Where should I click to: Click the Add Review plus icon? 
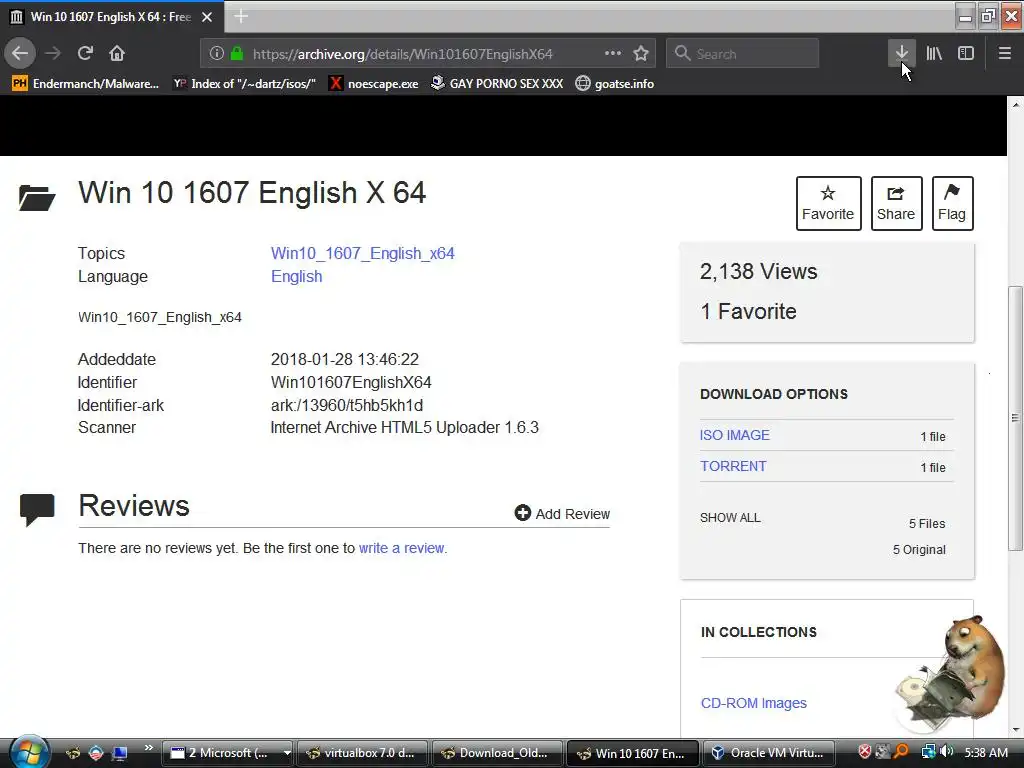(x=522, y=513)
